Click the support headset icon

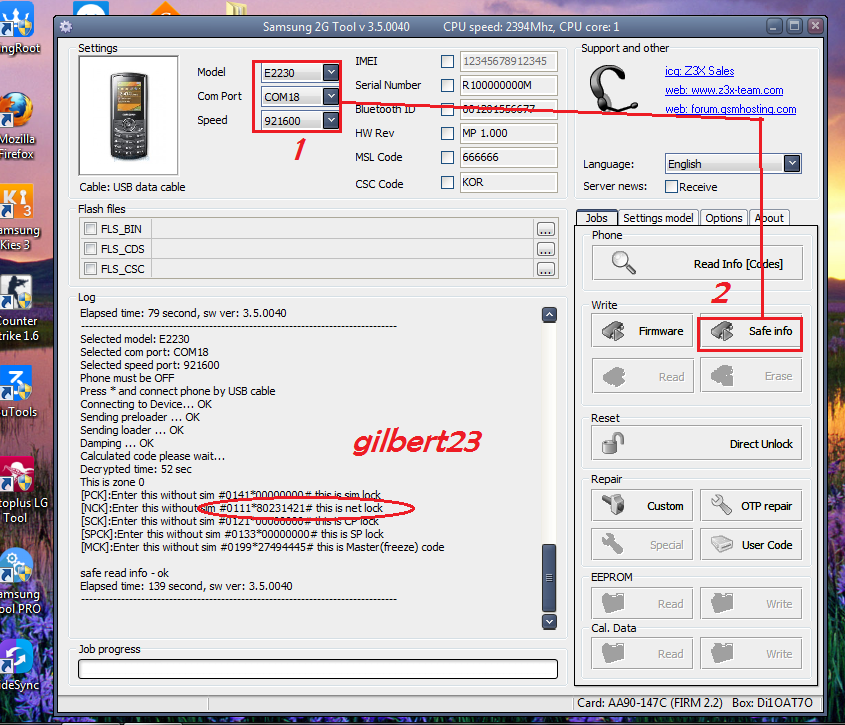tap(612, 89)
